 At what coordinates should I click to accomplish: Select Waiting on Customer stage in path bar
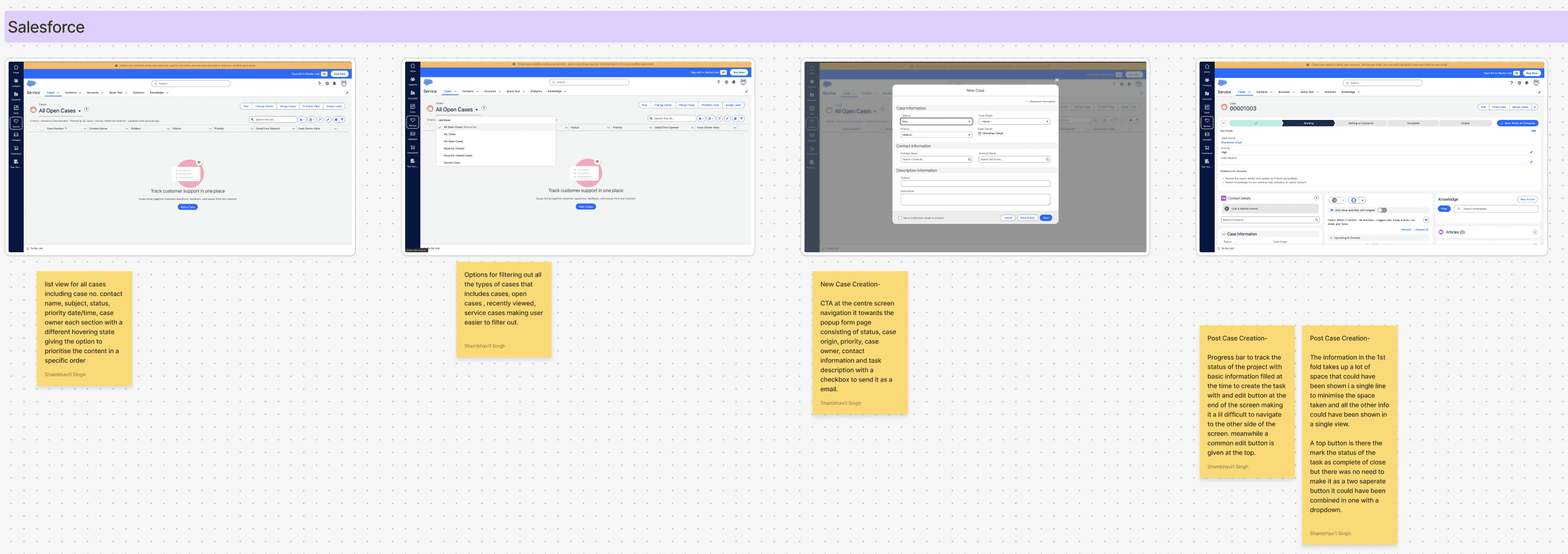pos(1361,123)
